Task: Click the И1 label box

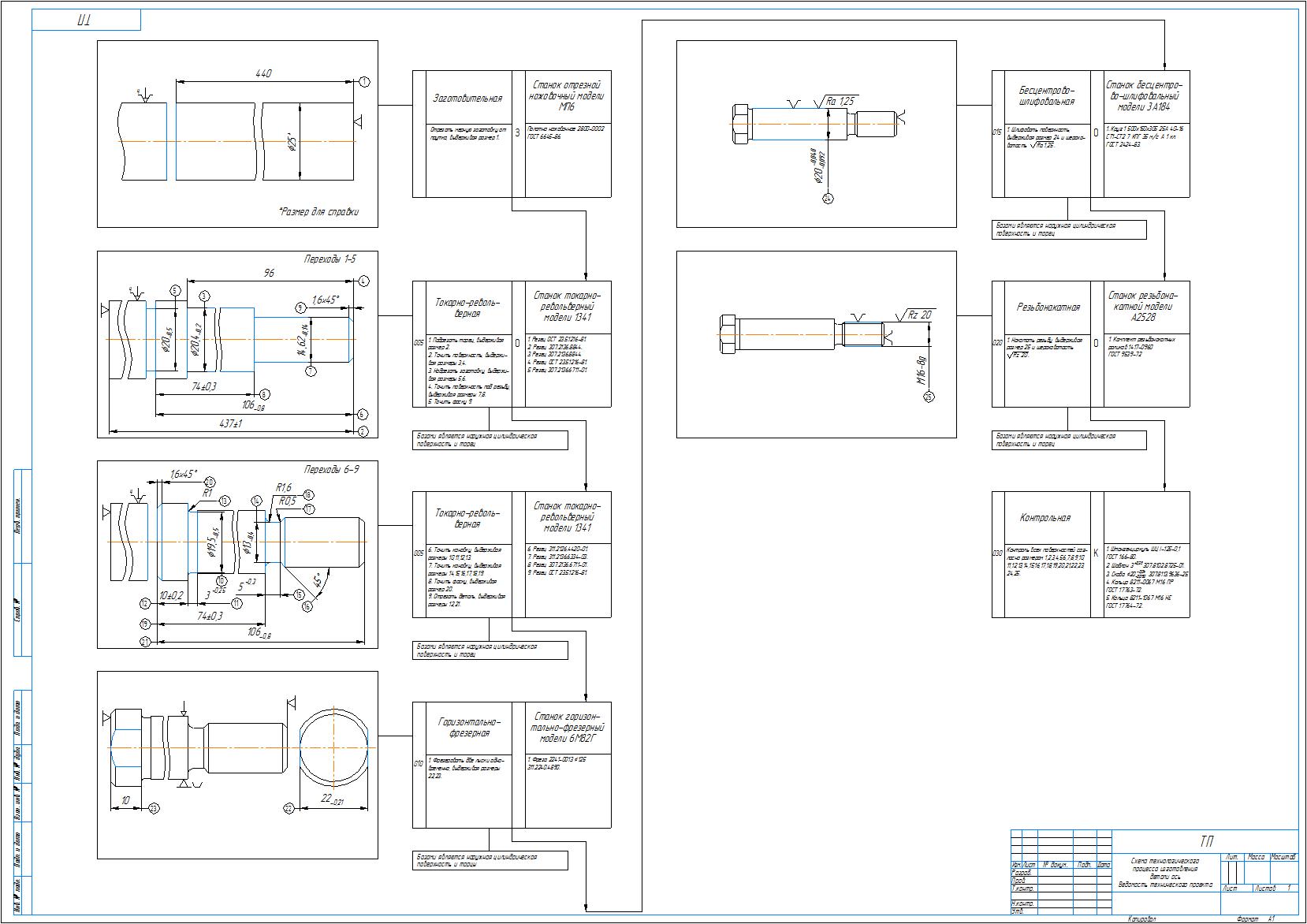Action: (x=85, y=20)
